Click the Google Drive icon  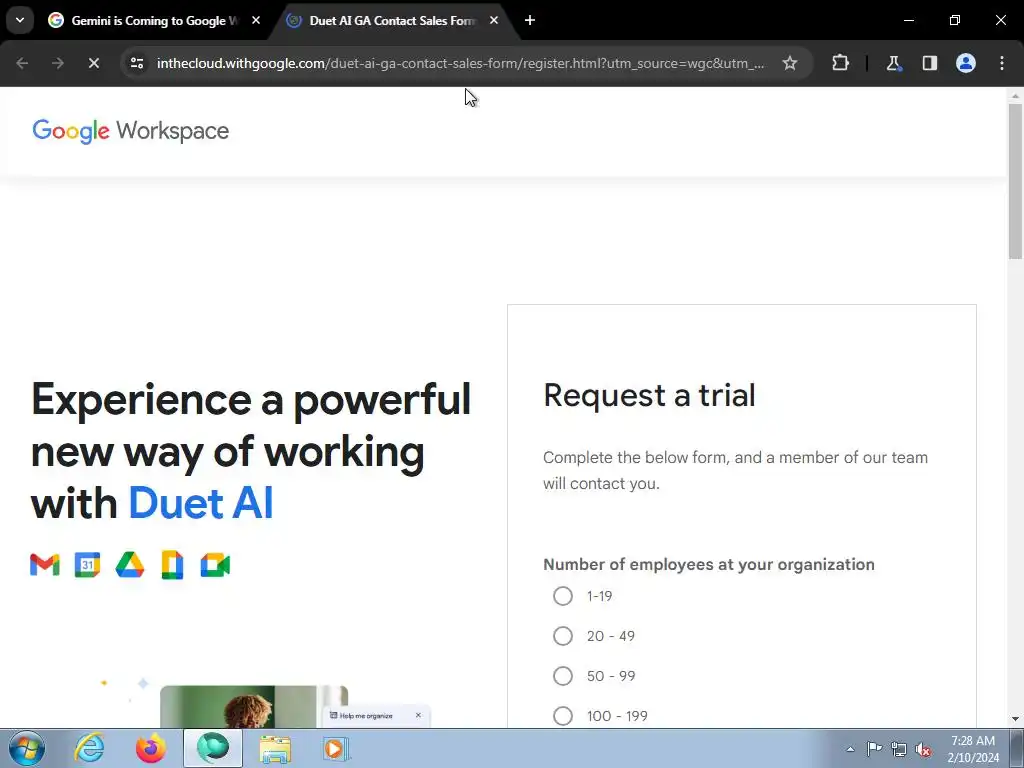click(x=130, y=566)
